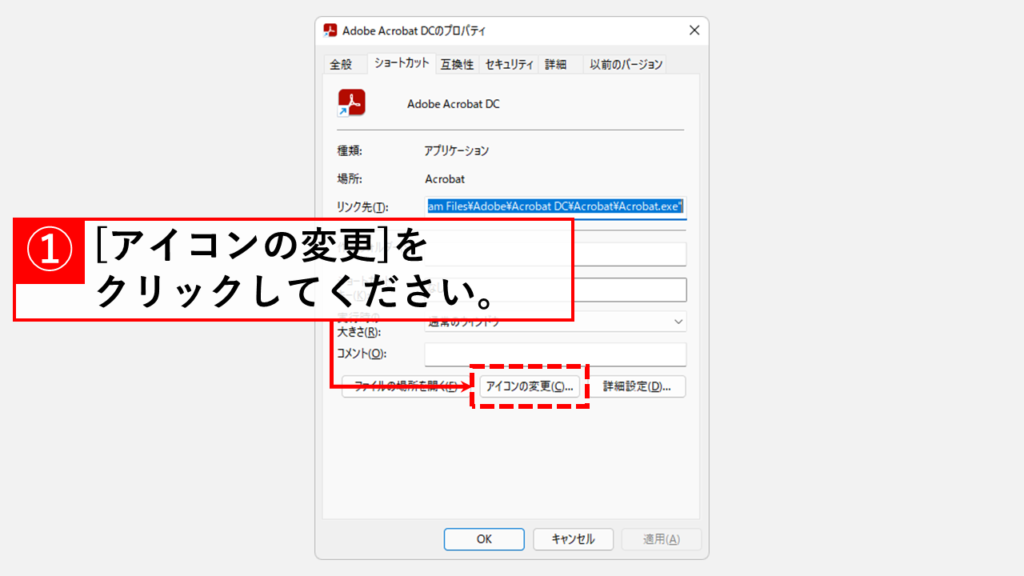Screen dimensions: 1024x576
Task: Switch to the 全般 tab
Action: point(341,64)
